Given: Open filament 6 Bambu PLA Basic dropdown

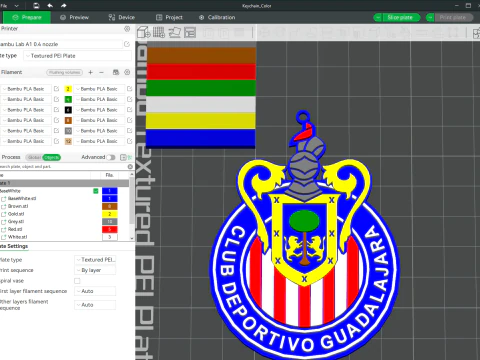Looking at the screenshot, I should (100, 110).
